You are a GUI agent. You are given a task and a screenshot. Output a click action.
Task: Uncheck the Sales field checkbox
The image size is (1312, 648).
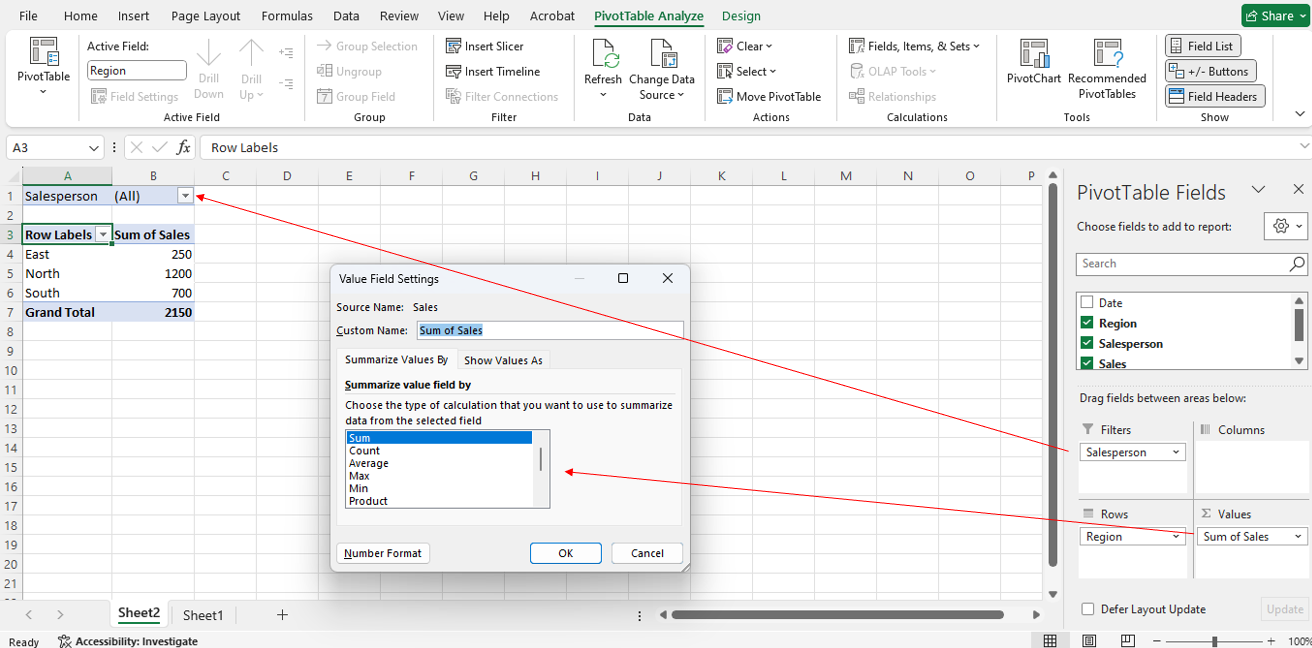coord(1086,364)
